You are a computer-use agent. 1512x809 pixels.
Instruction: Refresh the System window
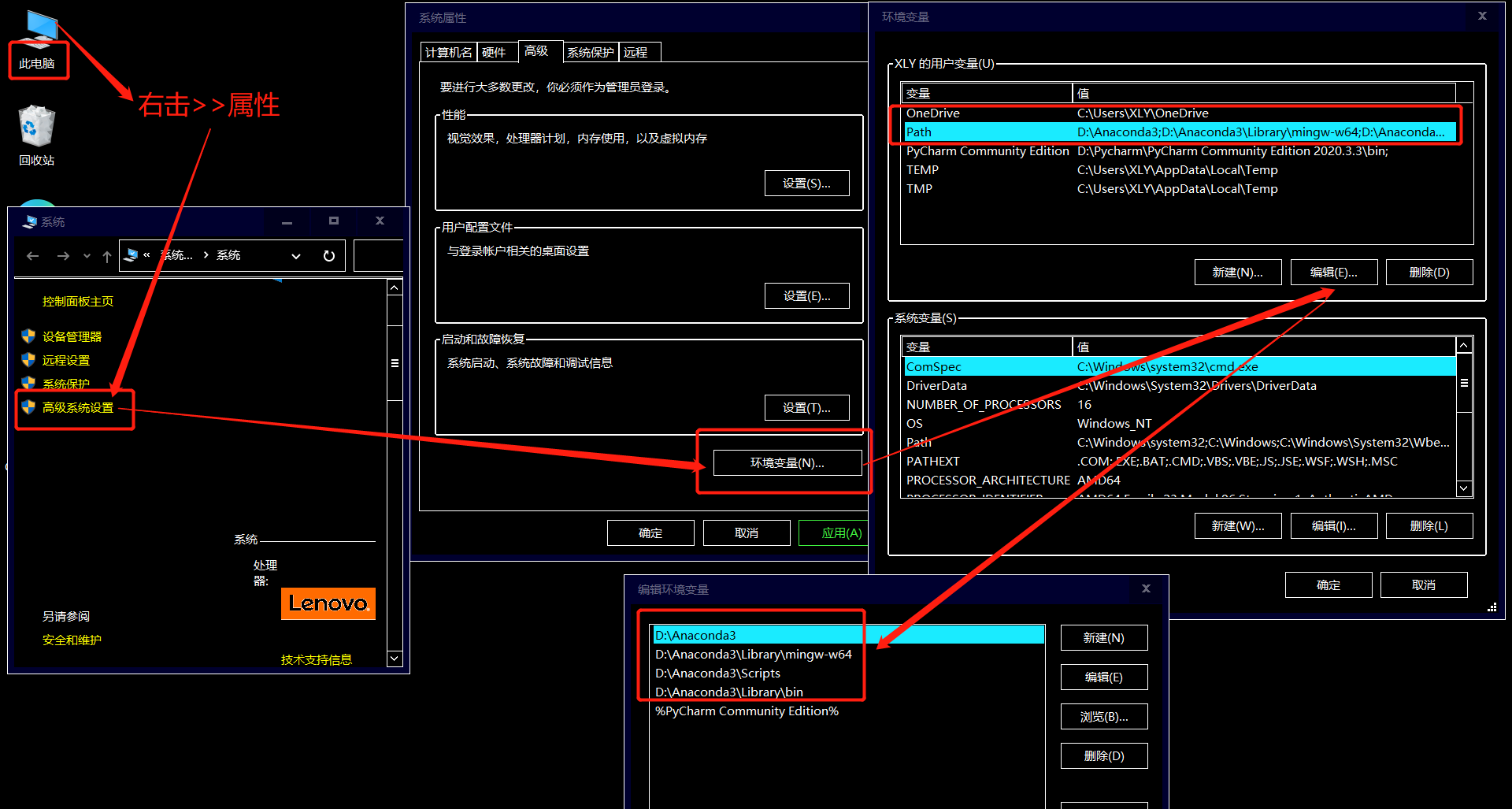[329, 256]
